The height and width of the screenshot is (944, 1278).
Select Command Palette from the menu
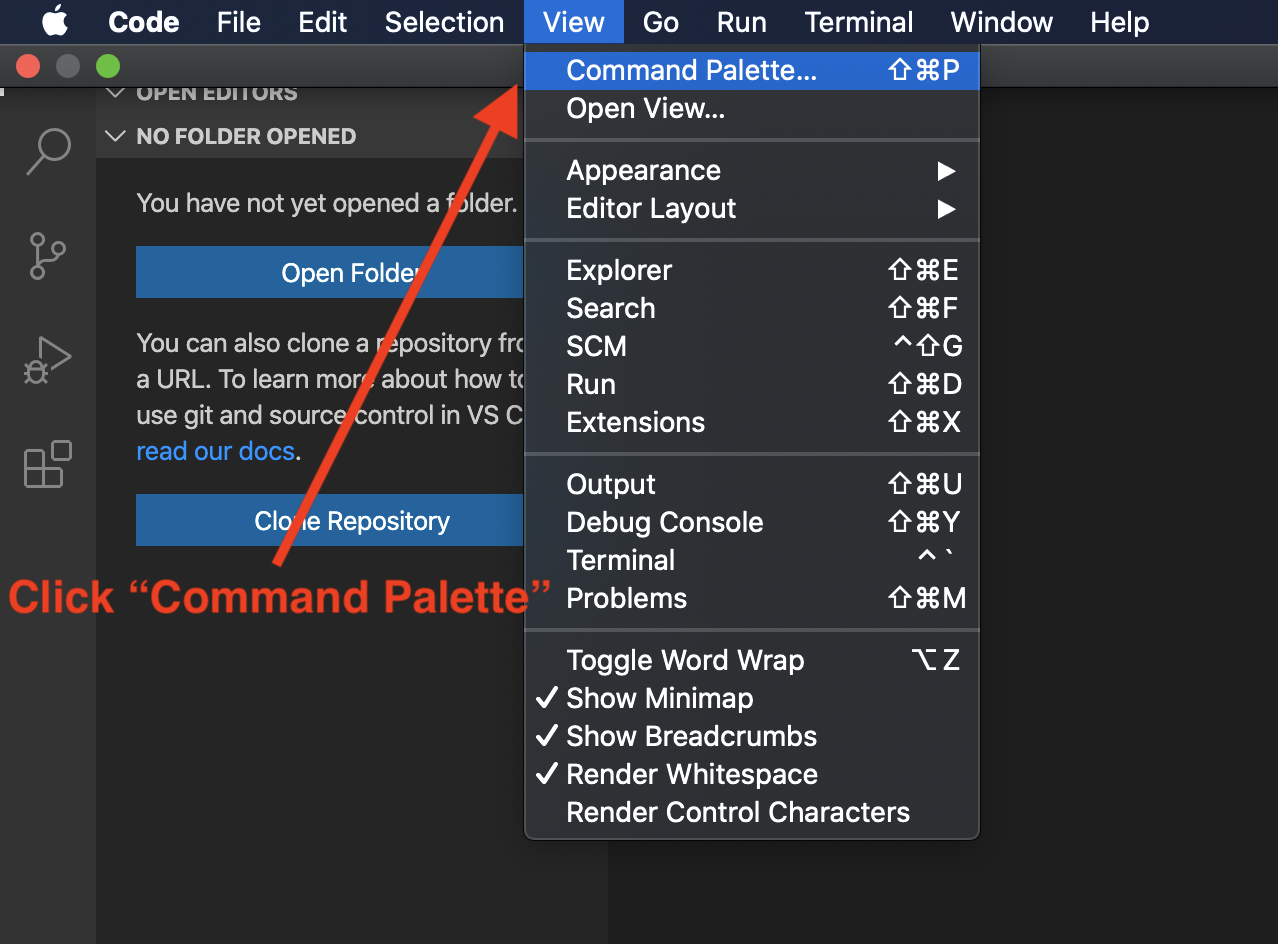click(x=691, y=70)
